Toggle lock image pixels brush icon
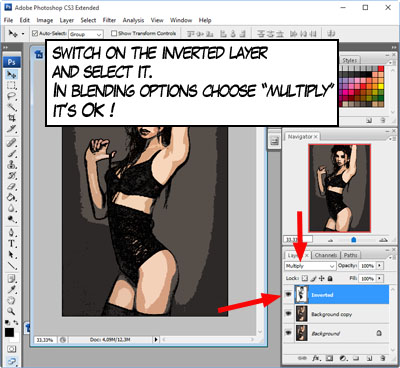Screen dimensions: 400x368 click(x=313, y=278)
